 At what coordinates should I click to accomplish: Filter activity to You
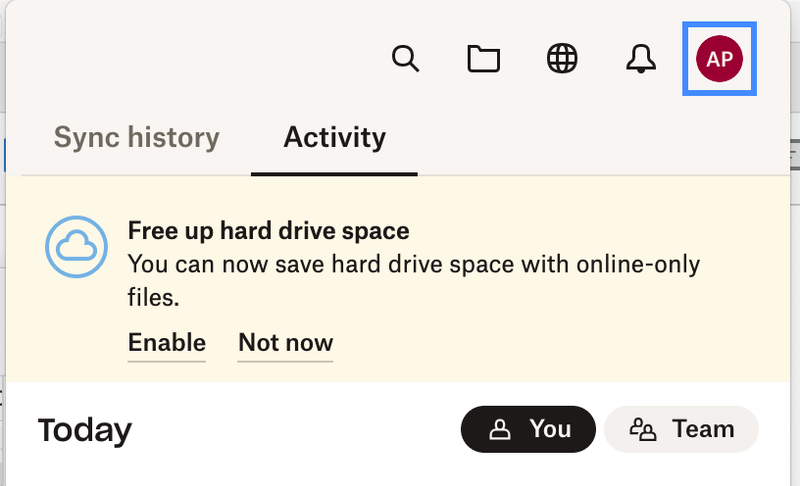click(528, 429)
